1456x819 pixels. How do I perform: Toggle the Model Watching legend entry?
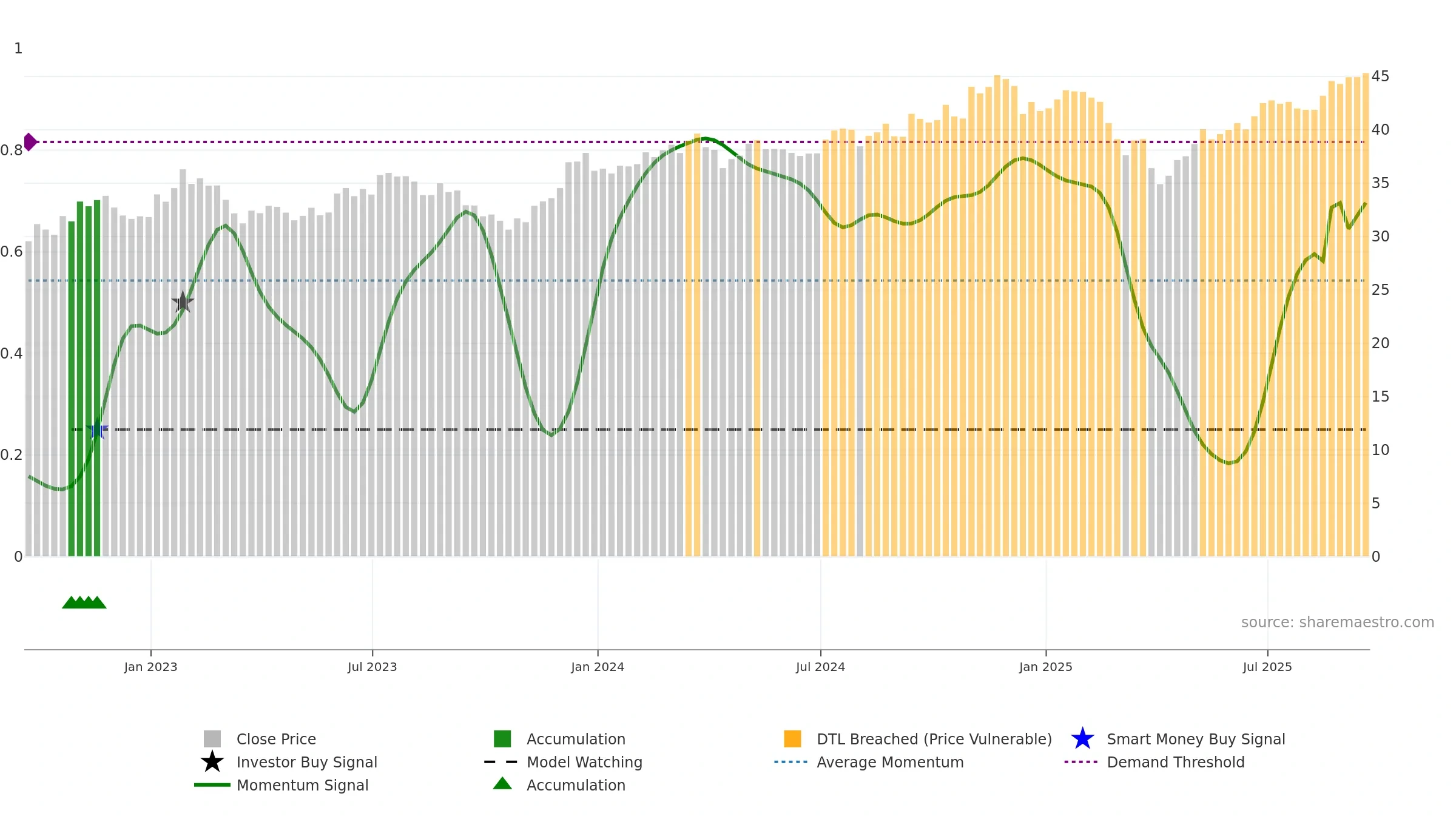click(563, 762)
